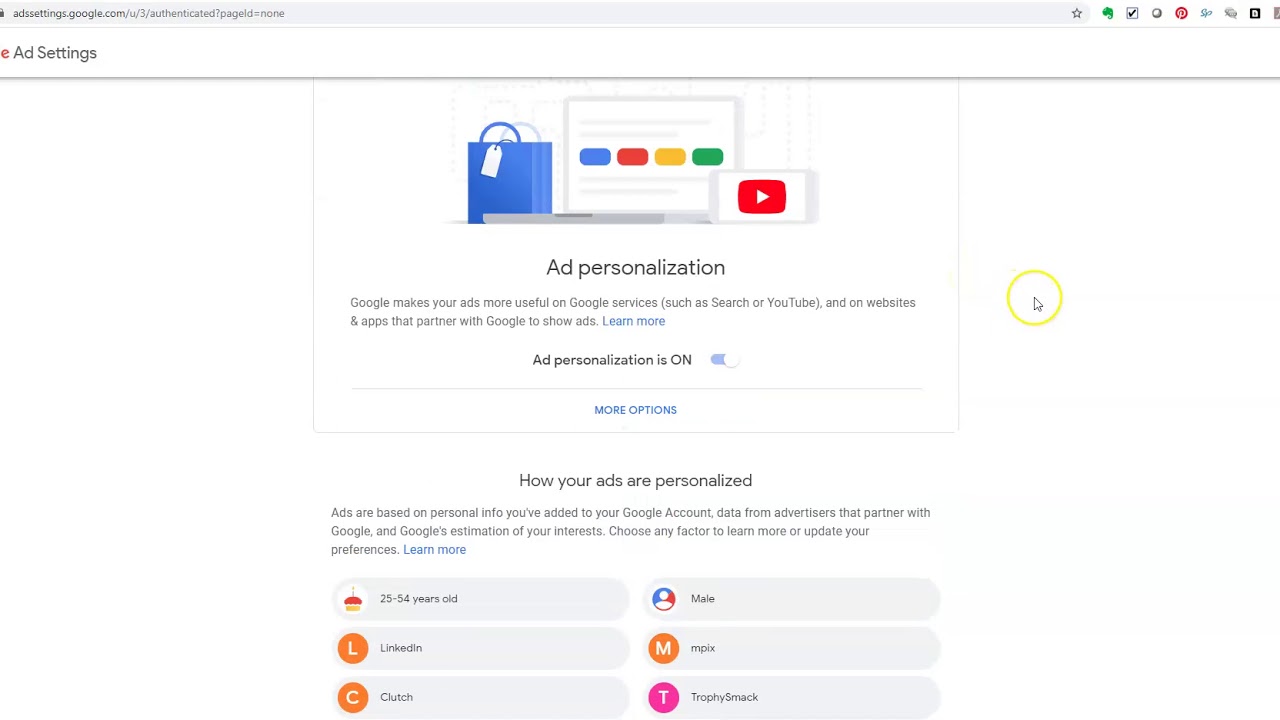
Task: Open the Clutch ad factor
Action: point(480,697)
